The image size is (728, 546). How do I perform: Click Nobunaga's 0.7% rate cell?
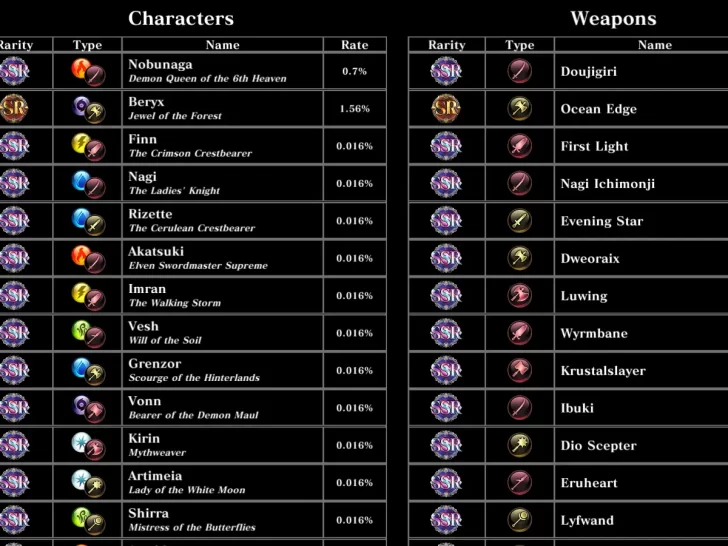[354, 71]
